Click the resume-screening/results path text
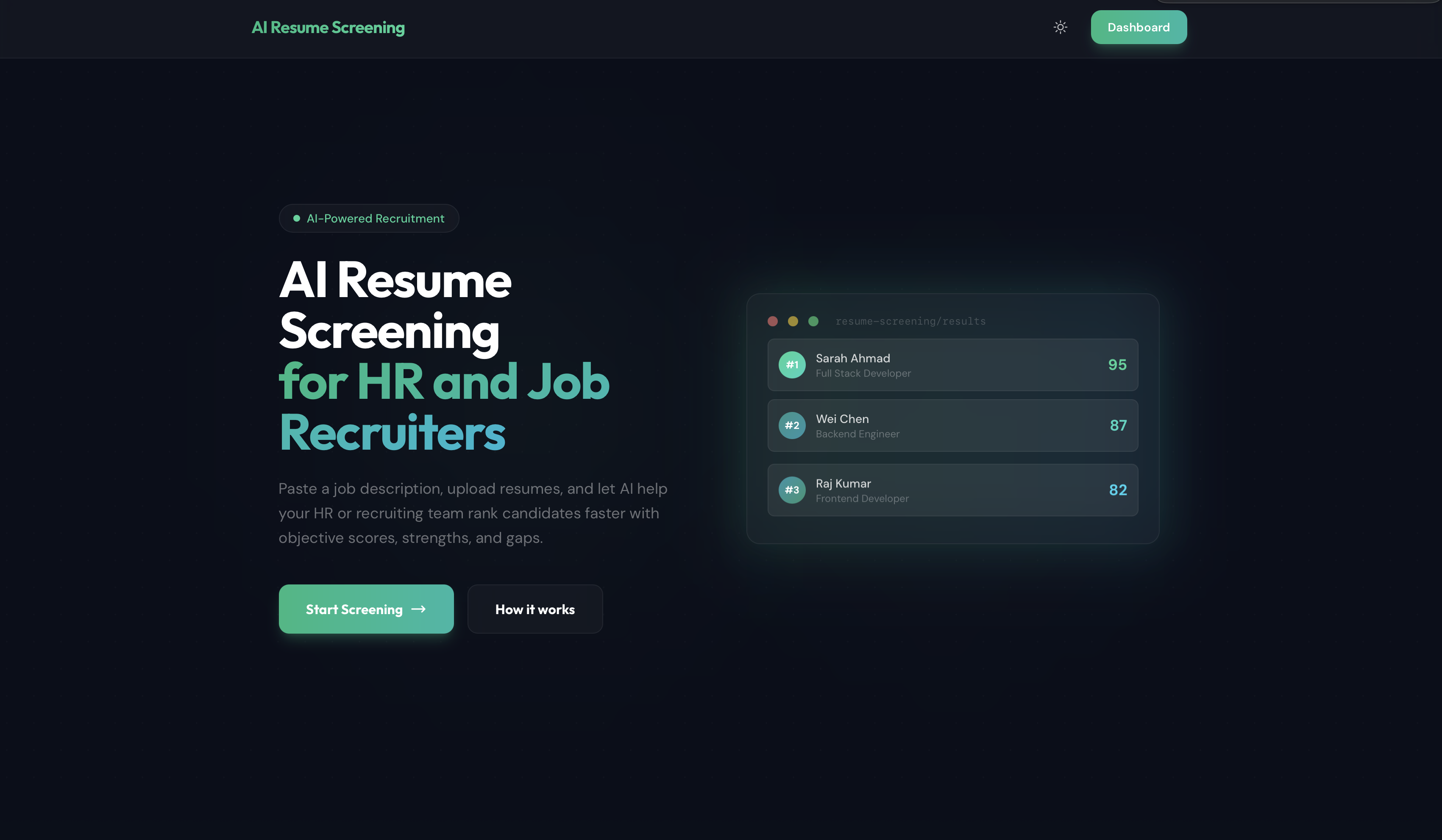 [x=910, y=321]
